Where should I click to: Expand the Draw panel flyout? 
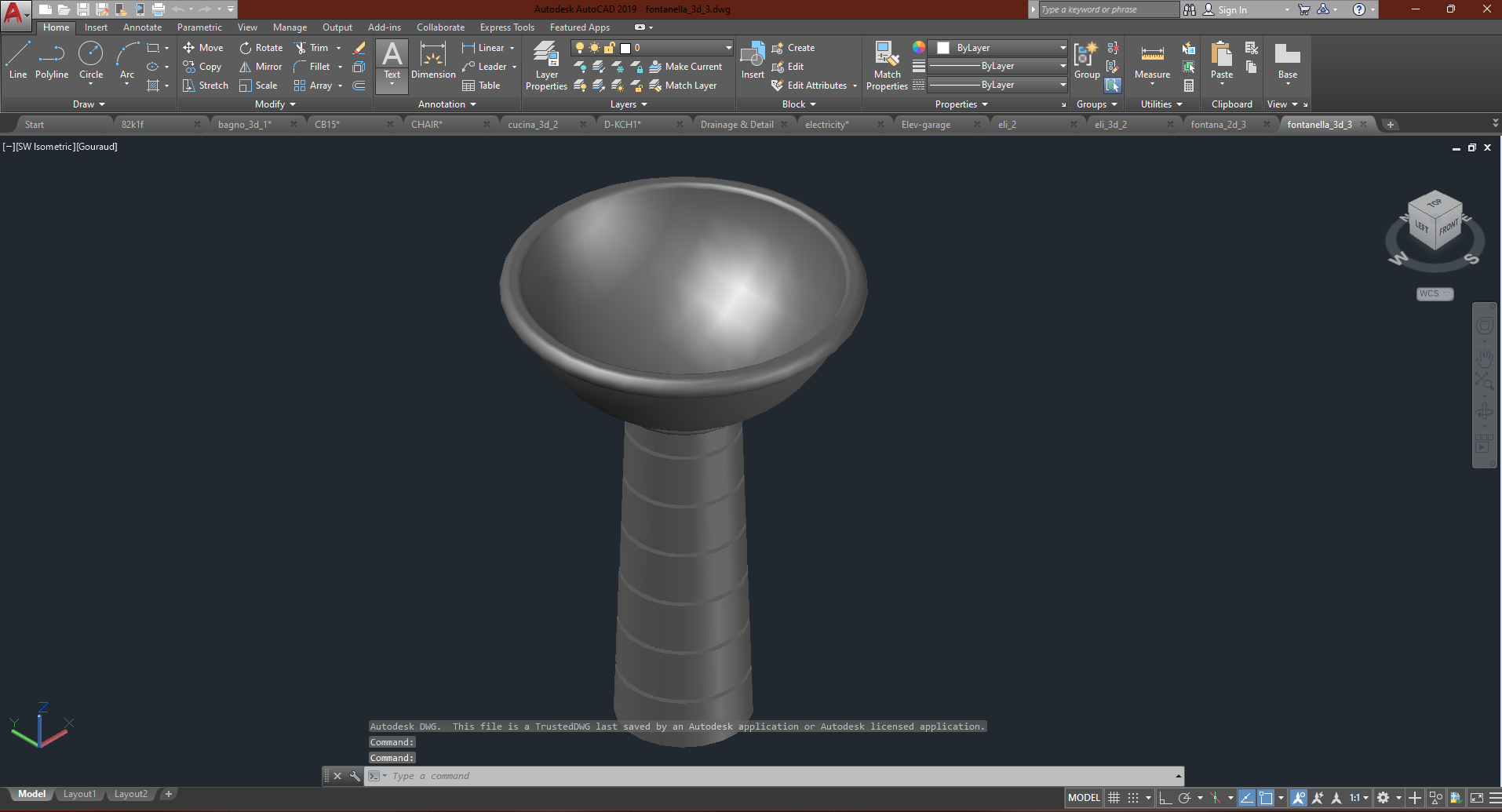pos(89,104)
